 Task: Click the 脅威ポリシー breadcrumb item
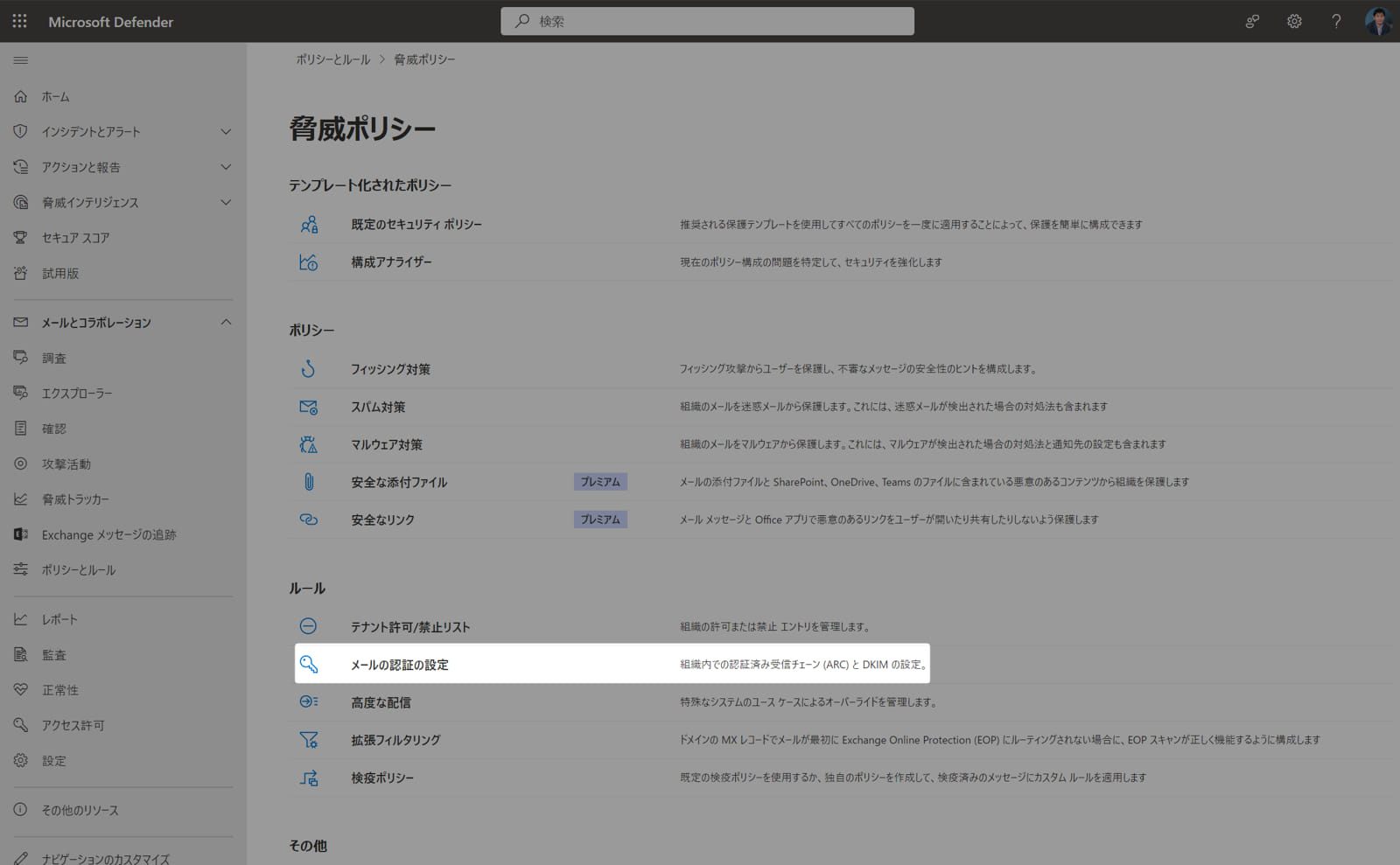coord(424,59)
